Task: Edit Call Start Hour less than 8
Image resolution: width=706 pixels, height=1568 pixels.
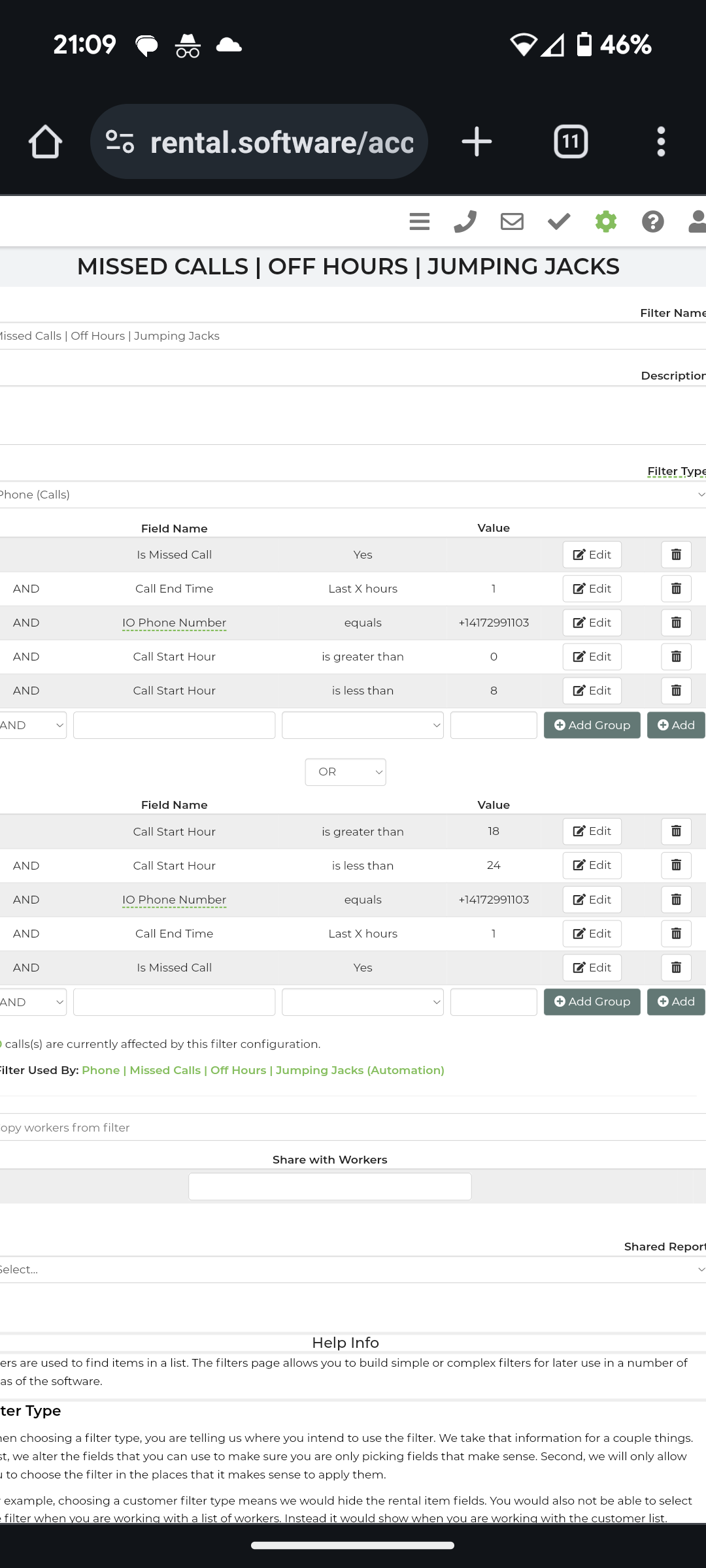Action: 592,691
